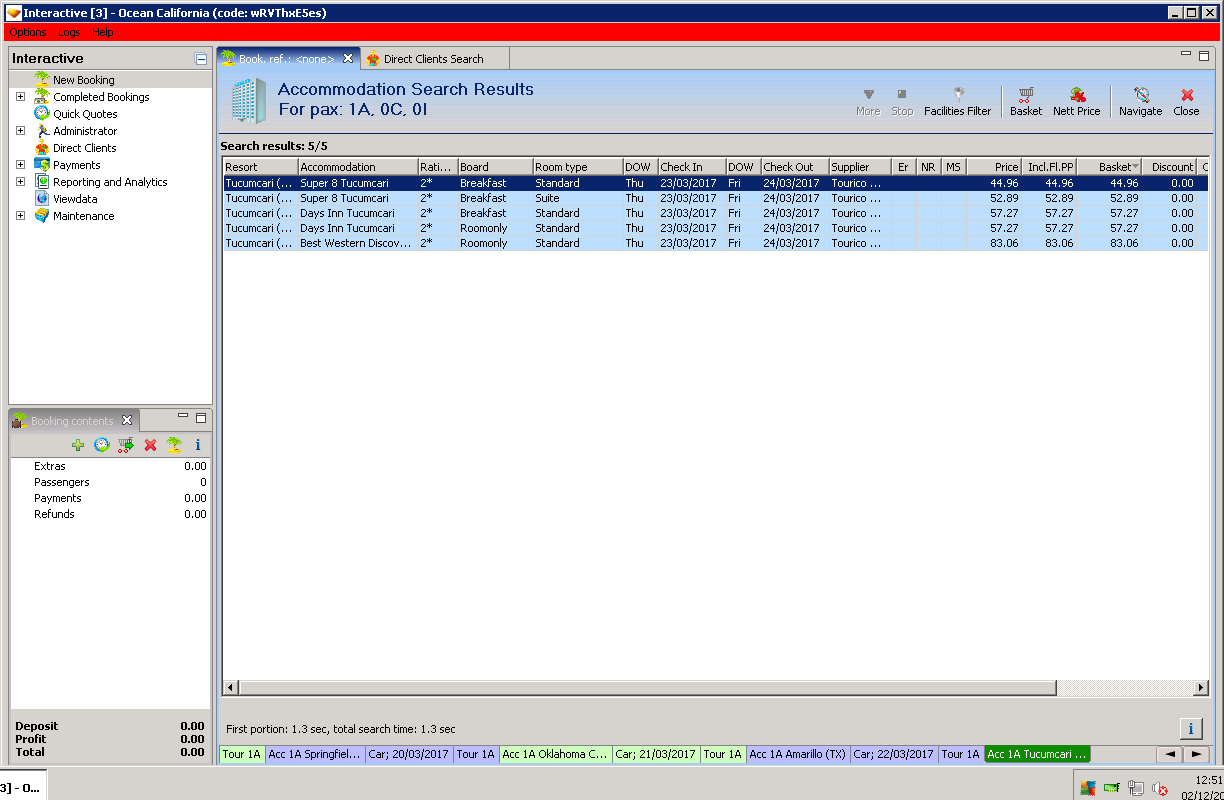The image size is (1224, 800).
Task: Expand the Maintenance tree node
Action: tap(20, 216)
